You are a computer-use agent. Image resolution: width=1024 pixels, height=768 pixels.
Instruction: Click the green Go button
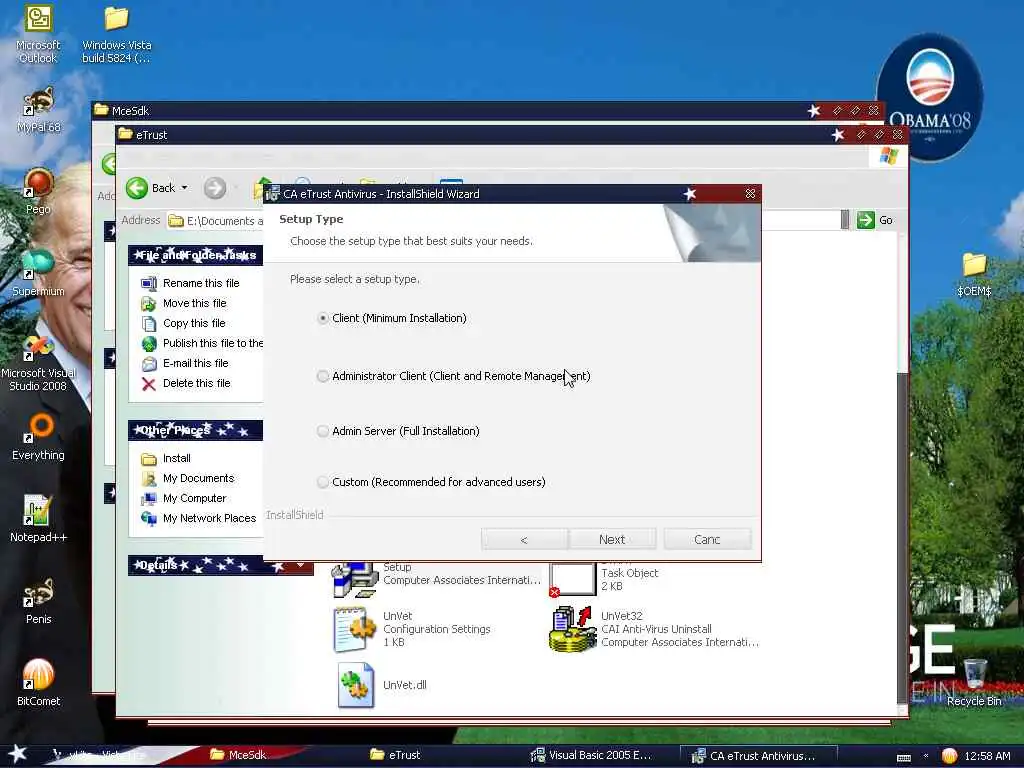pyautogui.click(x=875, y=220)
